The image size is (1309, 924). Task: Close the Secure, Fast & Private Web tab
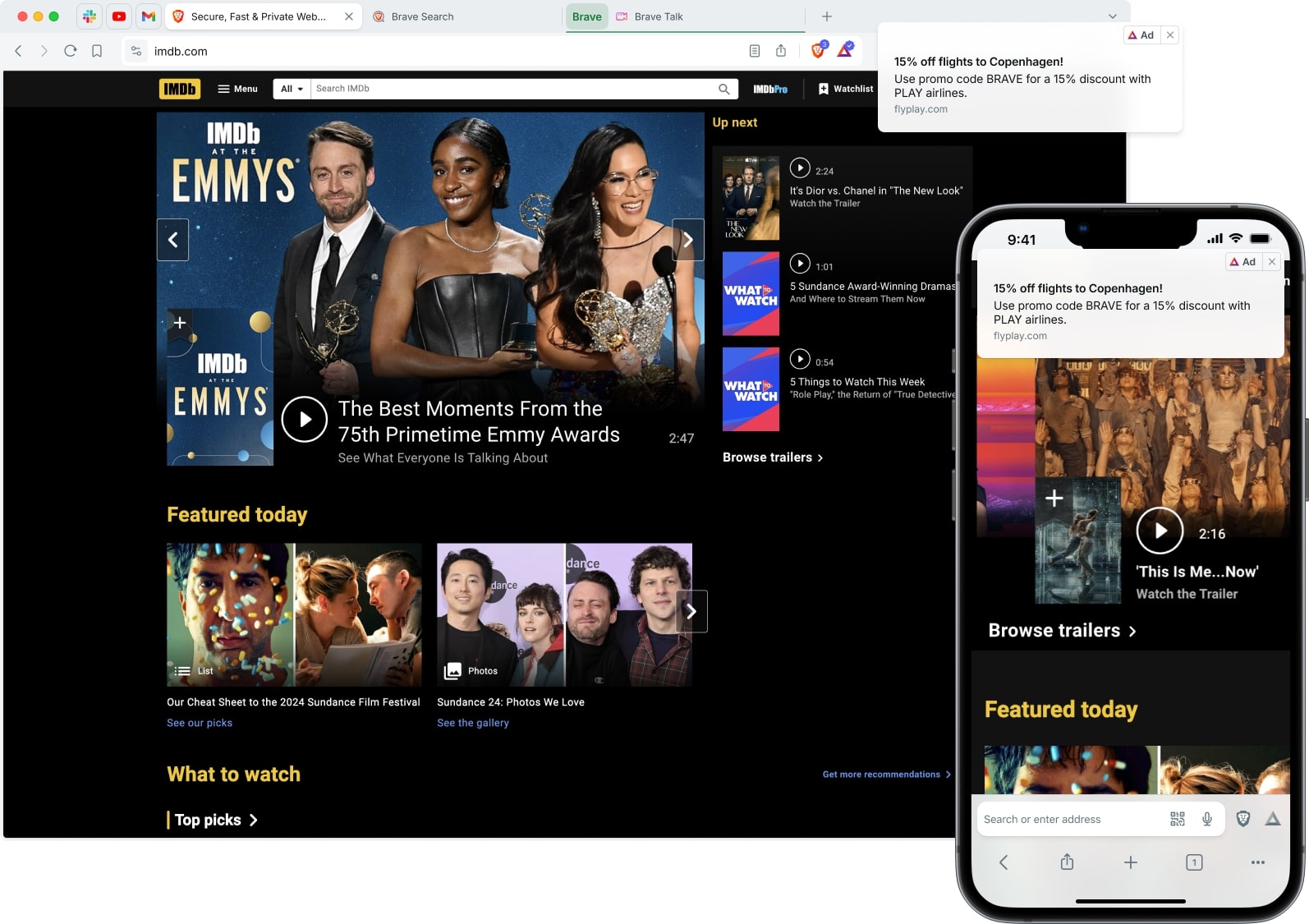coord(349,16)
